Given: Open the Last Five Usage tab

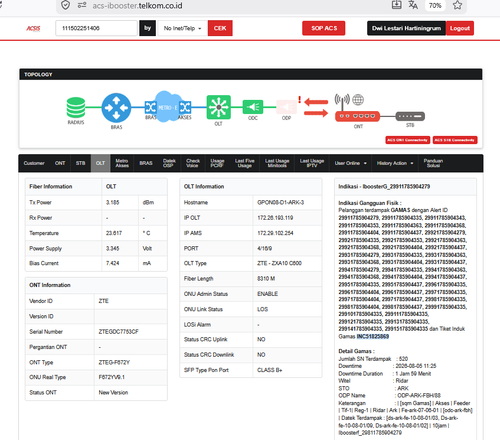Looking at the screenshot, I should [245, 163].
